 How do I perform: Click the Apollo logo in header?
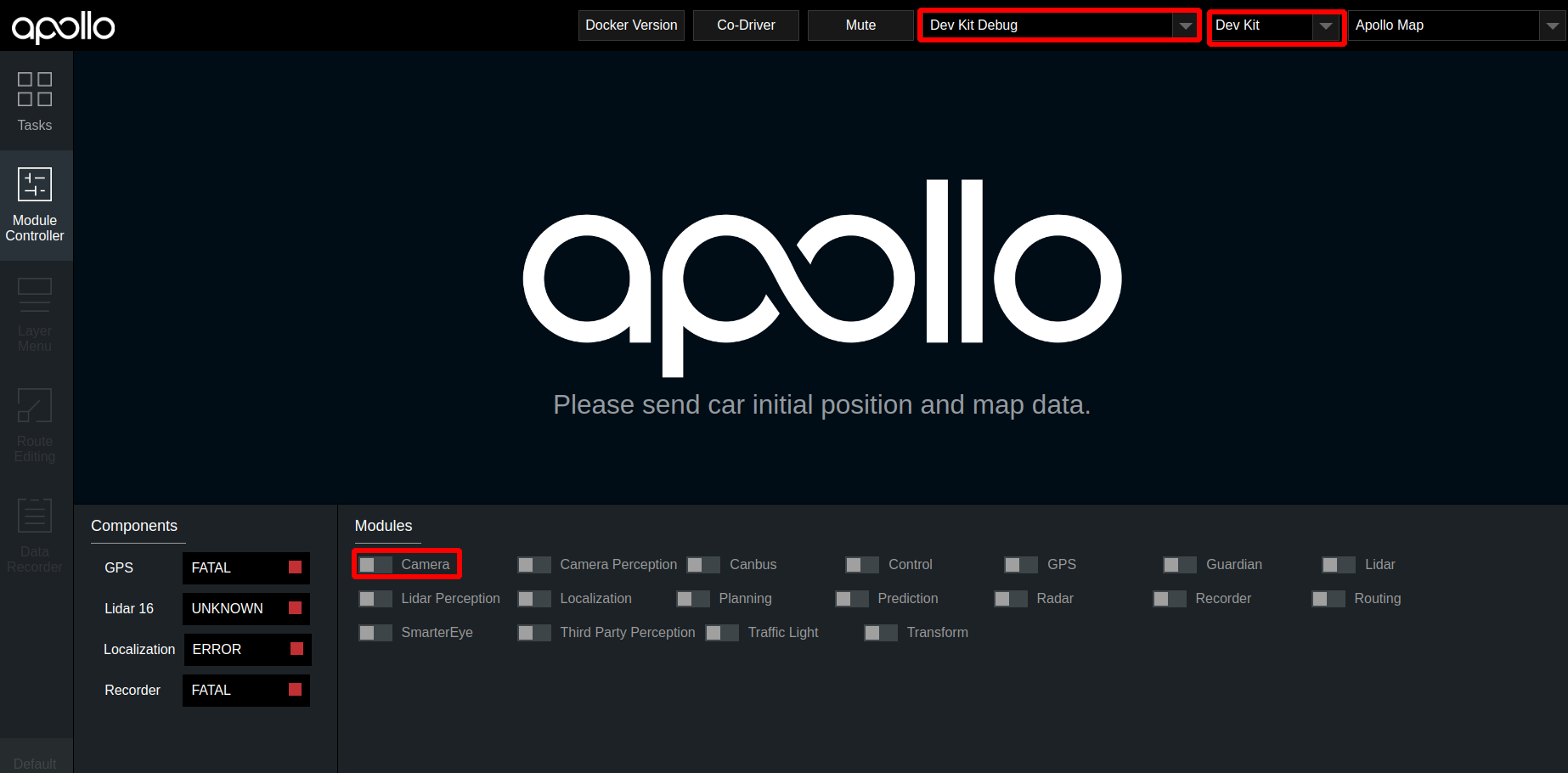[64, 26]
